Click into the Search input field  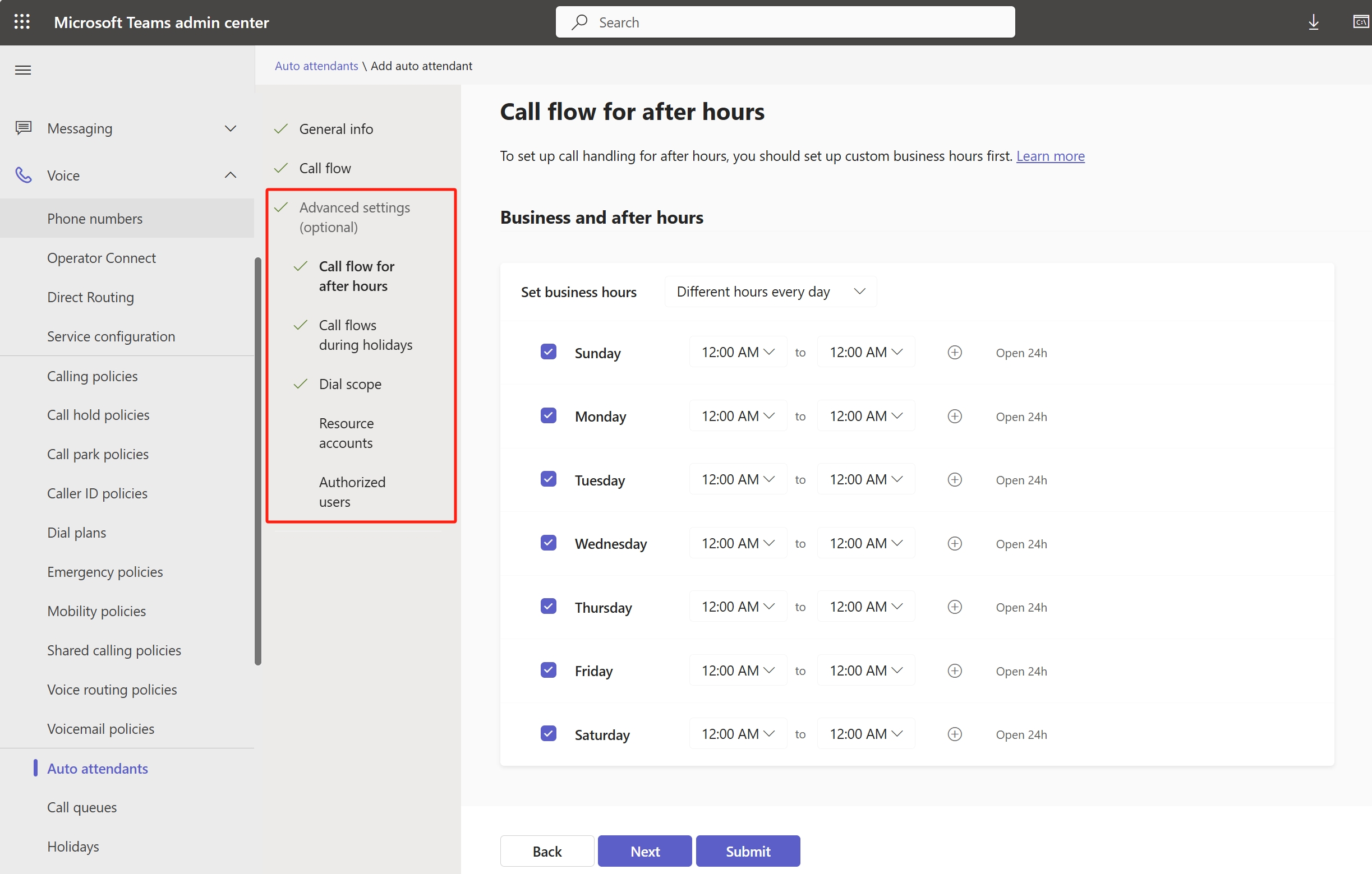(785, 22)
